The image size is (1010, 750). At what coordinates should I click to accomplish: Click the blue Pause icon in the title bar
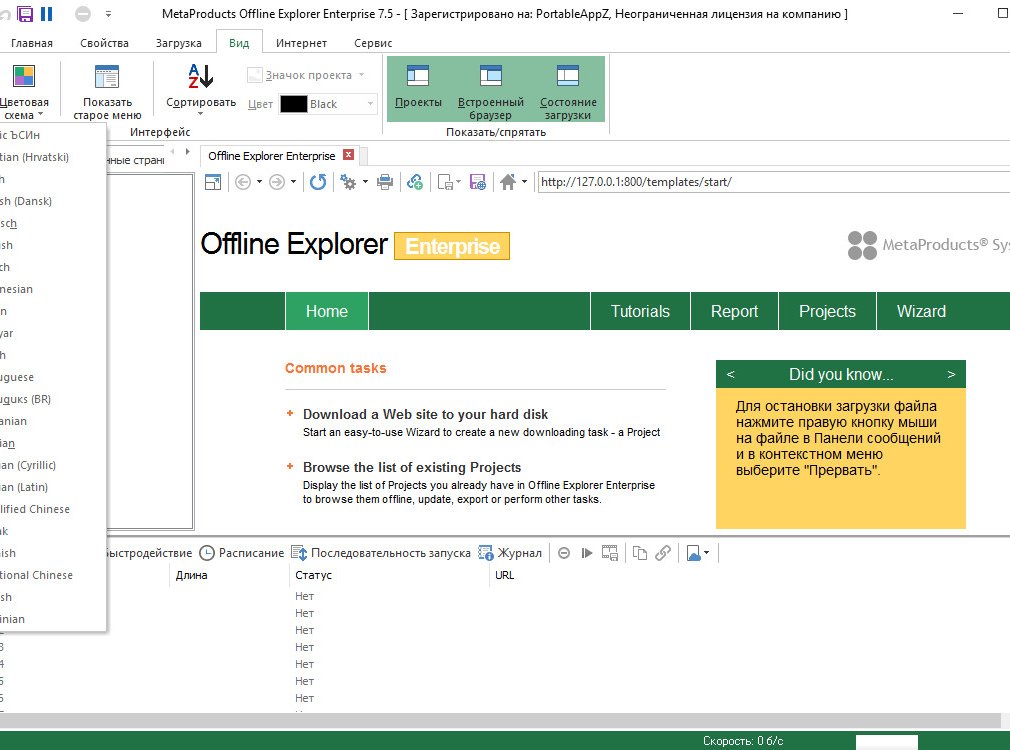(x=46, y=14)
